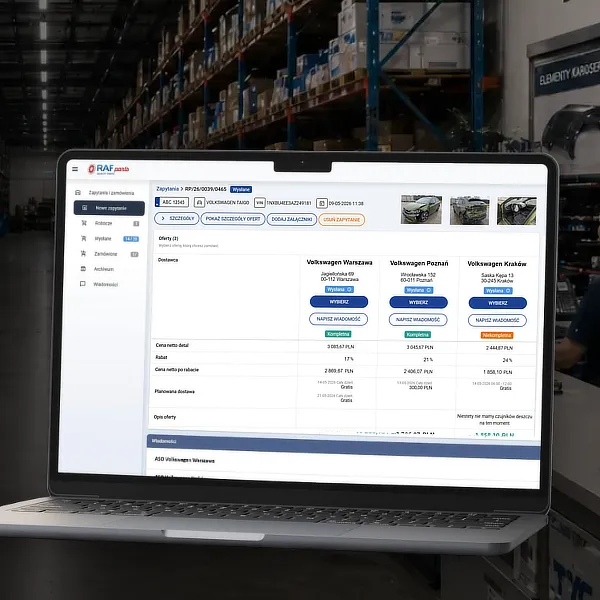Click the Zapytania breadcrumb link

[x=167, y=189]
